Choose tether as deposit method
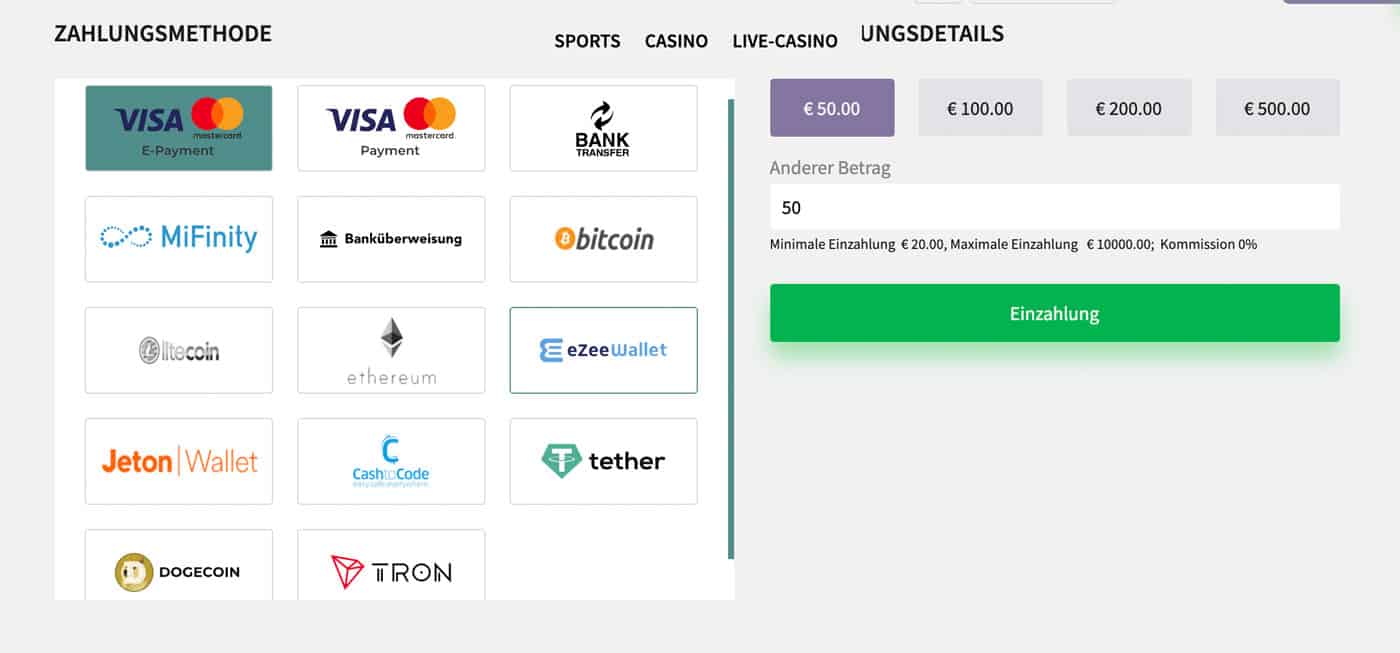Image resolution: width=1400 pixels, height=653 pixels. click(x=603, y=461)
